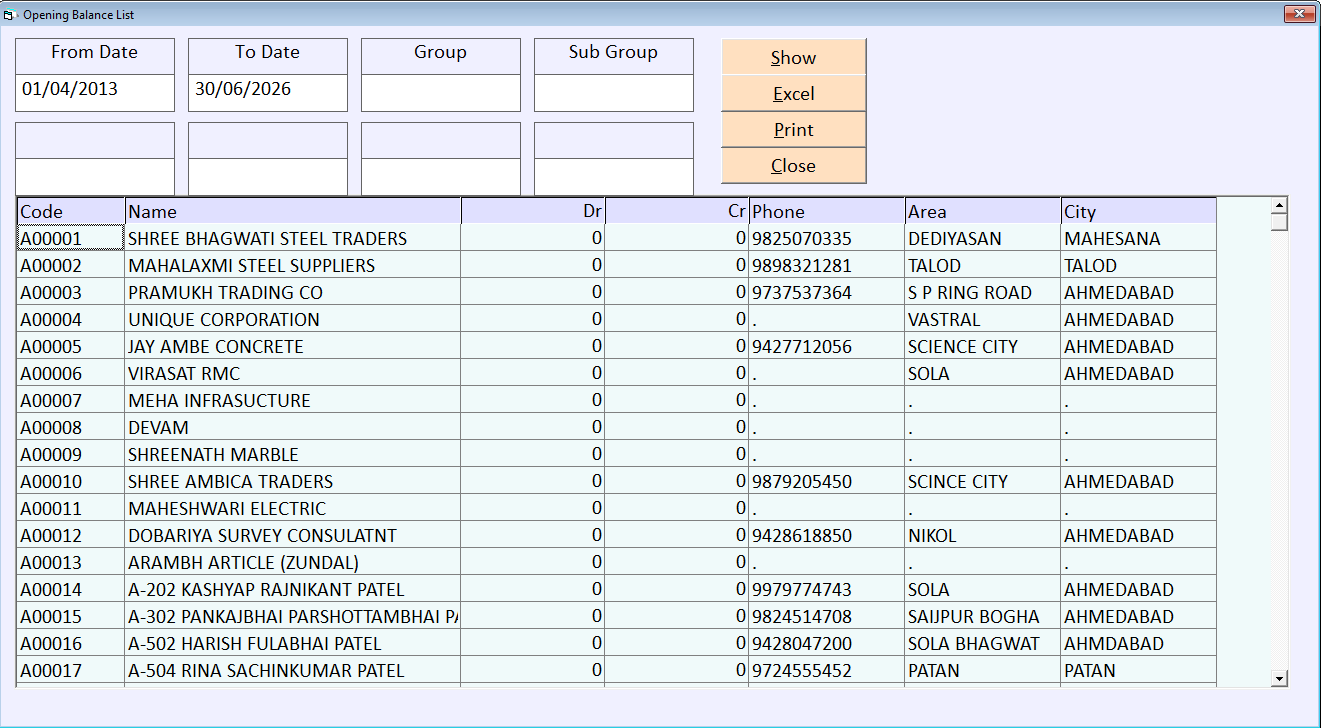Select MAHALAXMI STEEL SUPPLIERS name cell
The width and height of the screenshot is (1321, 728).
point(293,266)
